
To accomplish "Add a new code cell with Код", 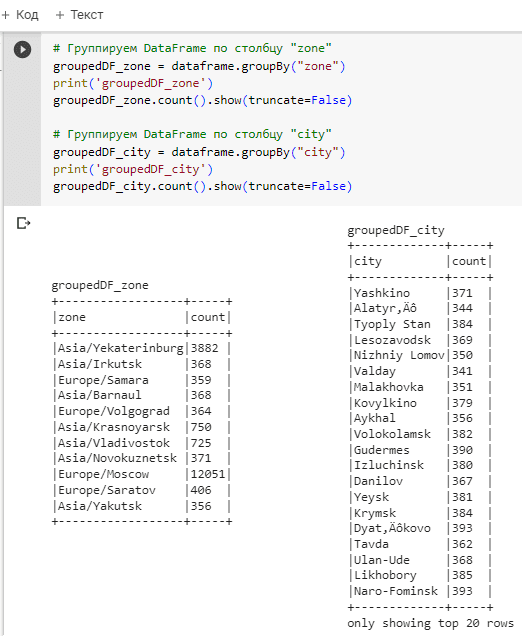I will (x=20, y=15).
